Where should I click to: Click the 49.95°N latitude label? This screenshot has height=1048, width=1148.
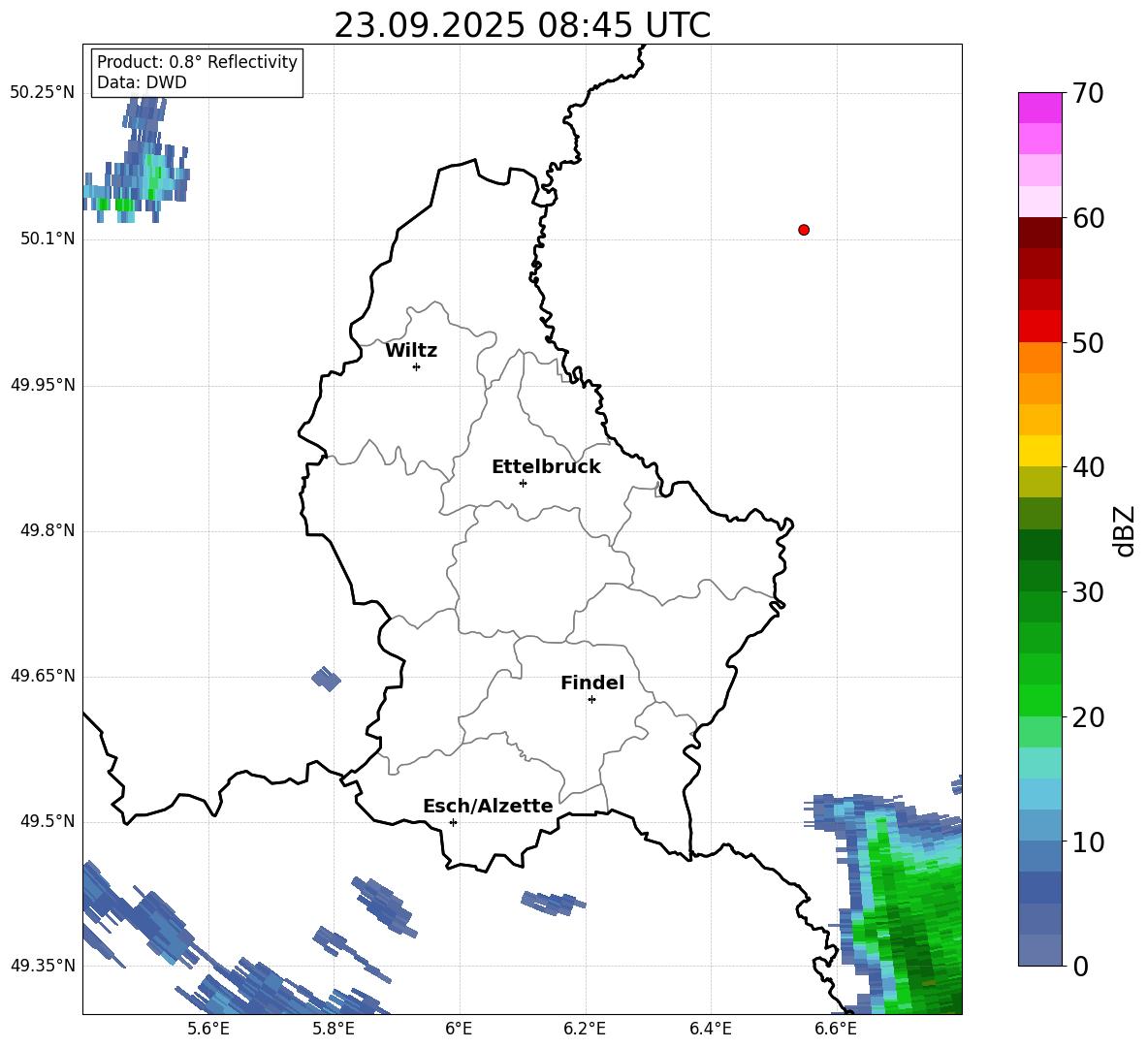click(x=43, y=385)
